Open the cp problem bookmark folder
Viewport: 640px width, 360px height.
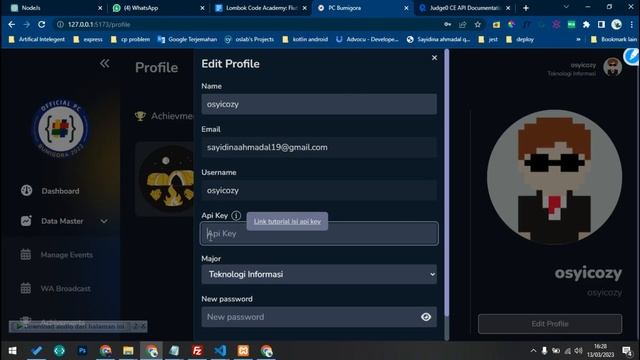(130, 39)
